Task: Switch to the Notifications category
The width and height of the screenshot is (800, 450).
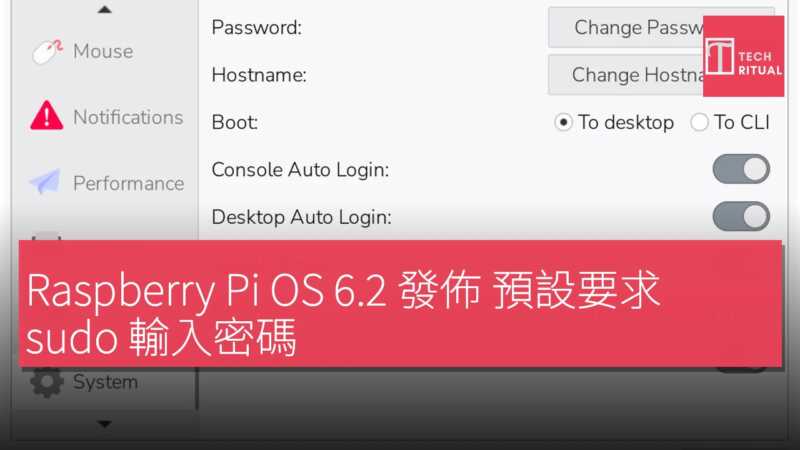Action: tap(128, 117)
